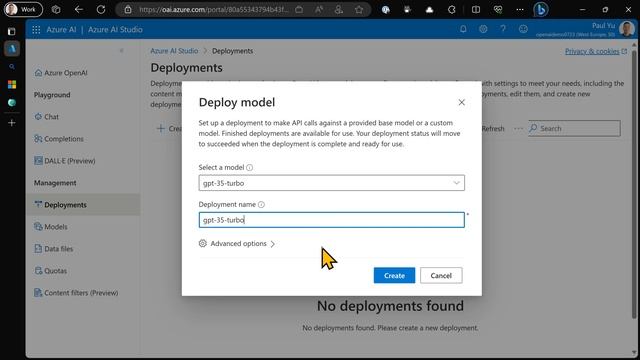The width and height of the screenshot is (640, 360).
Task: Open the Chat playground
Action: click(x=47, y=117)
